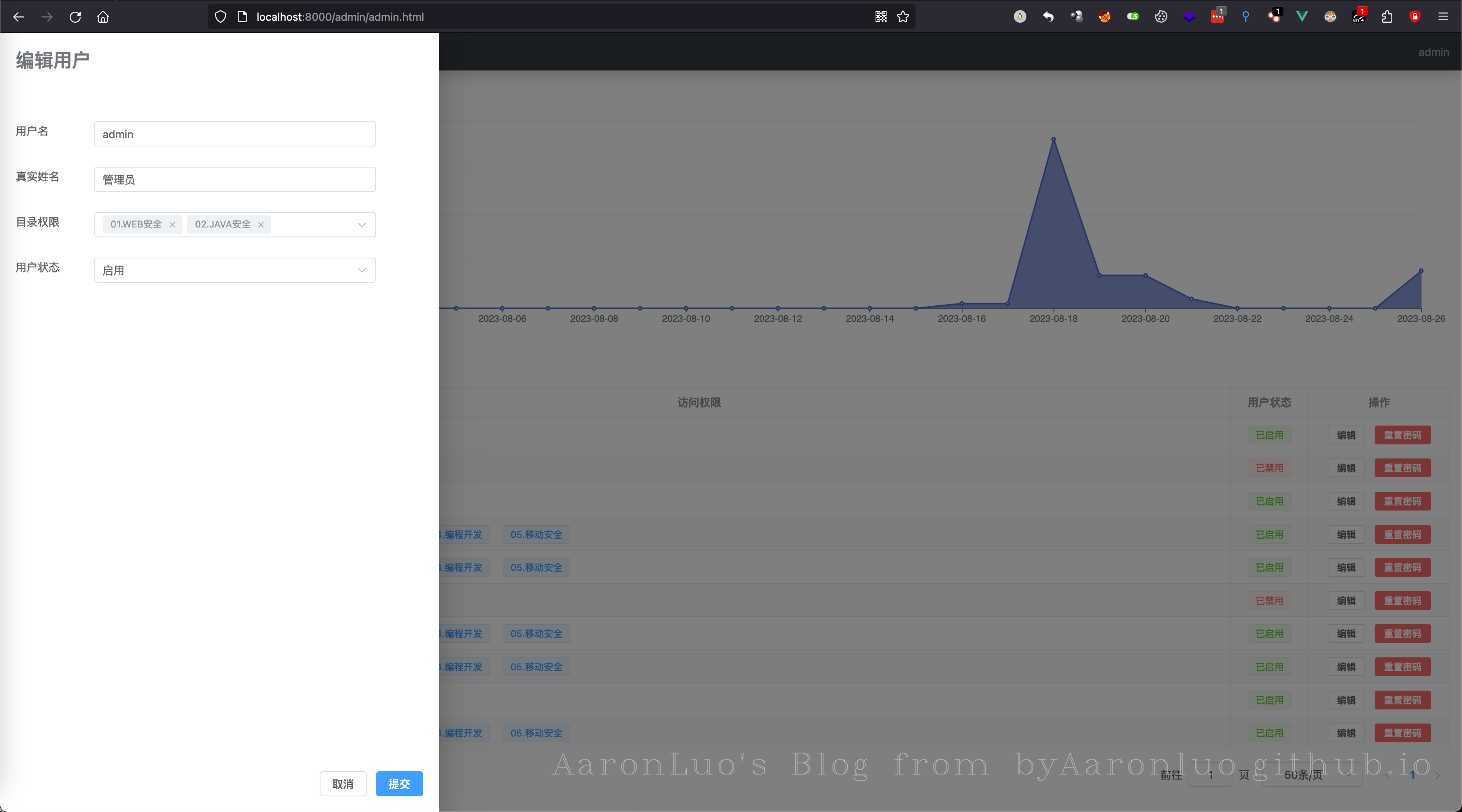Click the 用户名 form label
Screen dimensions: 1462x812
click(x=32, y=131)
